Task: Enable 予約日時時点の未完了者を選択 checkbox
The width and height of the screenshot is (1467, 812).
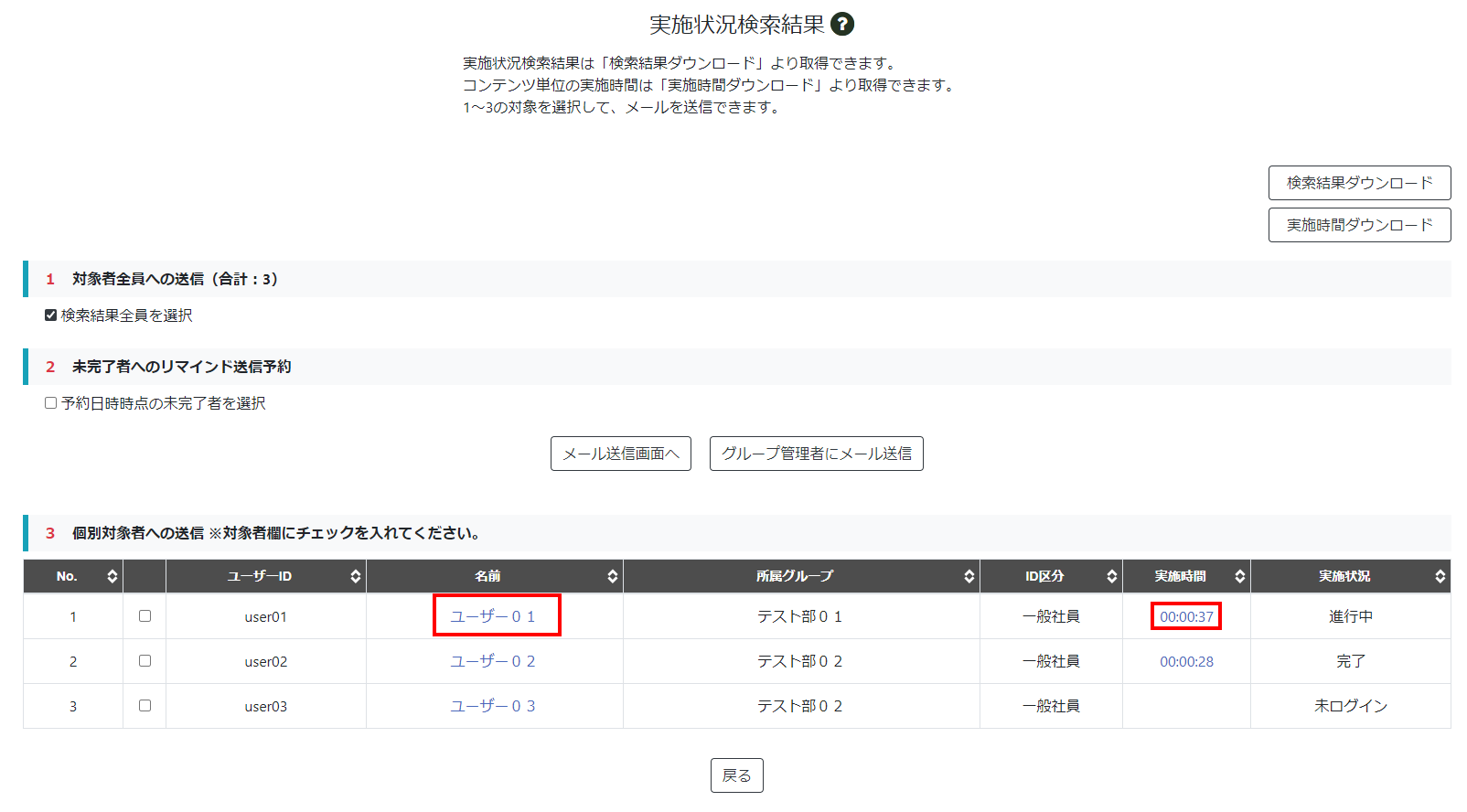Action: point(51,403)
